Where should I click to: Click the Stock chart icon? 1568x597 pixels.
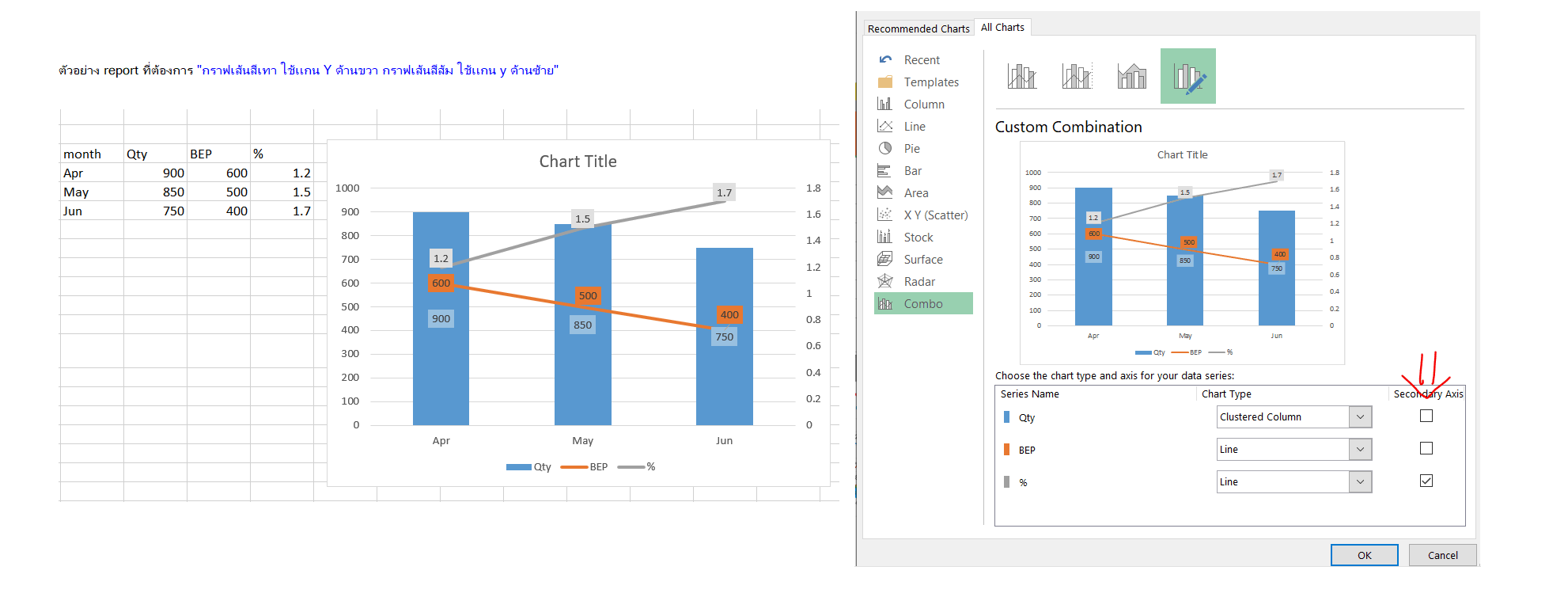[x=885, y=237]
